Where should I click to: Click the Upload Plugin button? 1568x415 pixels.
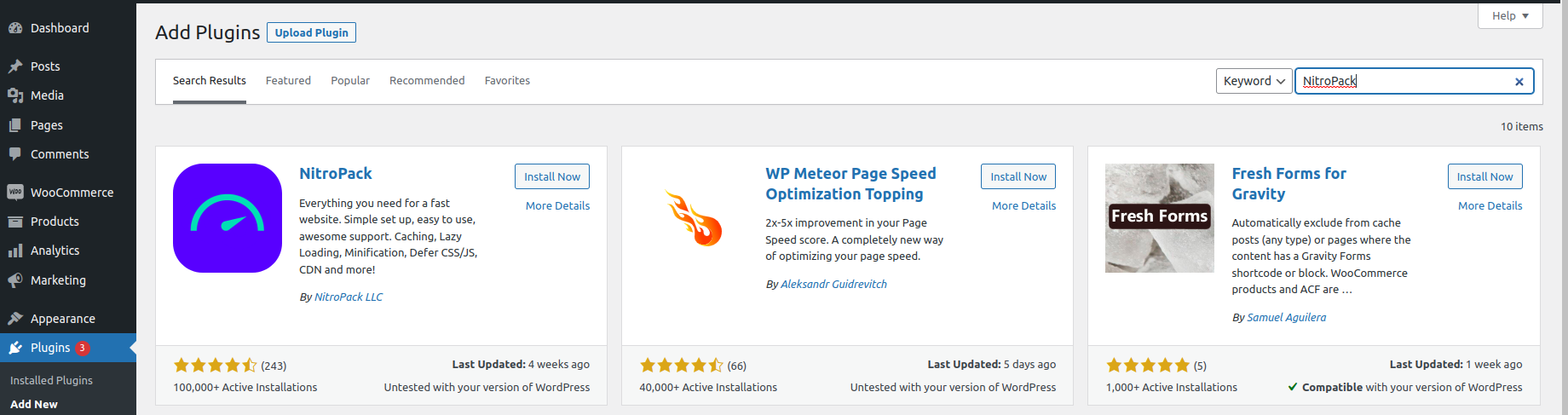[311, 32]
